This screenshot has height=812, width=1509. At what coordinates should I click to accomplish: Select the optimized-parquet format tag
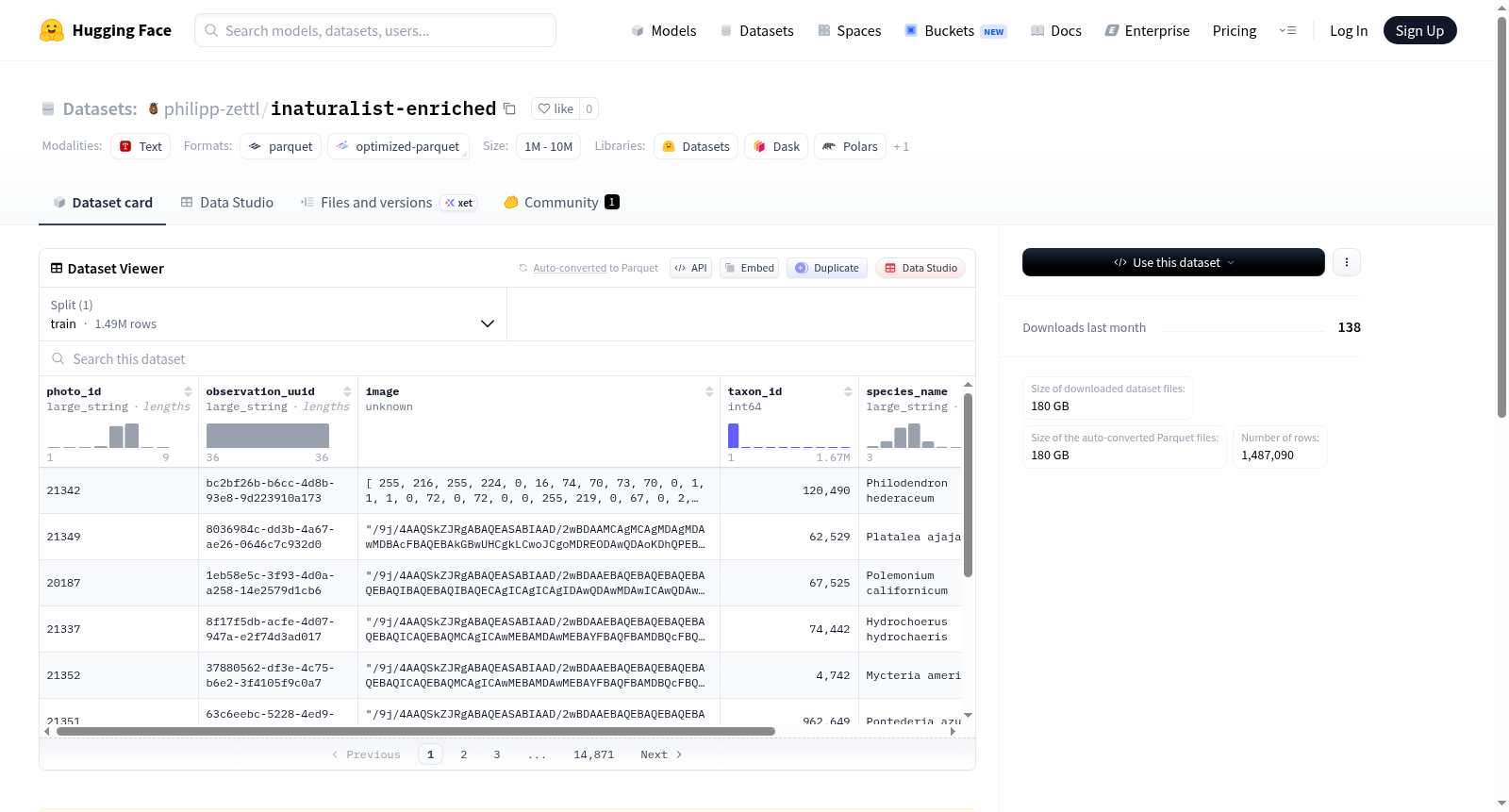(x=398, y=146)
